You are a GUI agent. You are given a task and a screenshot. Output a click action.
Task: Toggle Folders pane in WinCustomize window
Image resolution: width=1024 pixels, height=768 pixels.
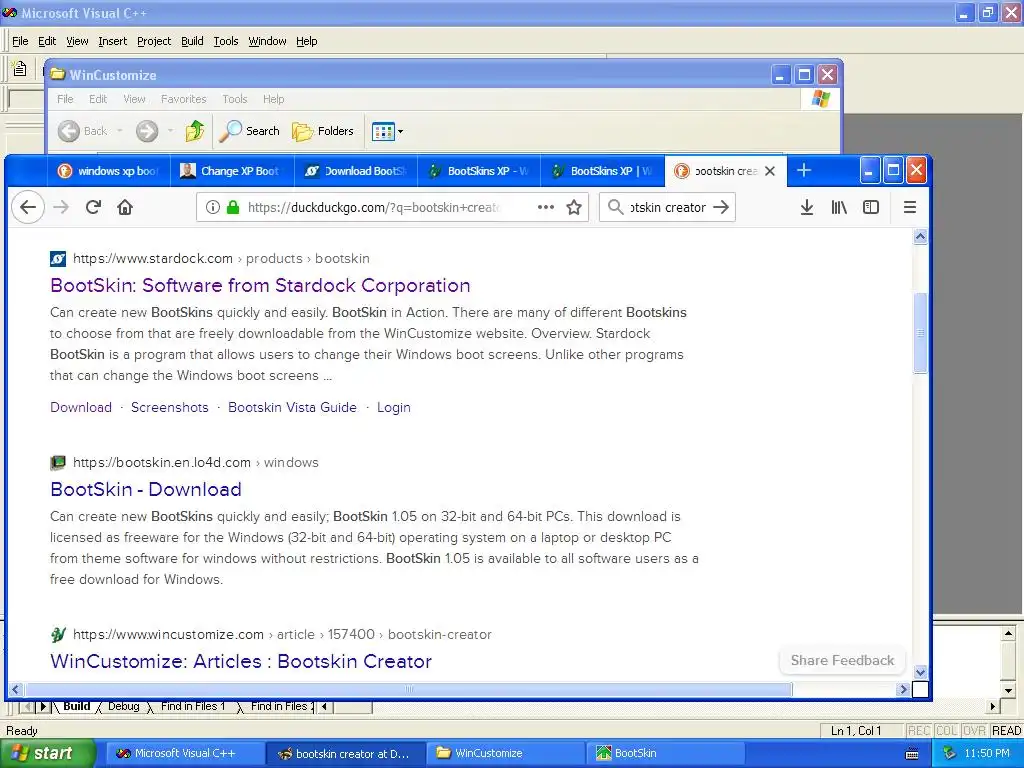click(323, 131)
